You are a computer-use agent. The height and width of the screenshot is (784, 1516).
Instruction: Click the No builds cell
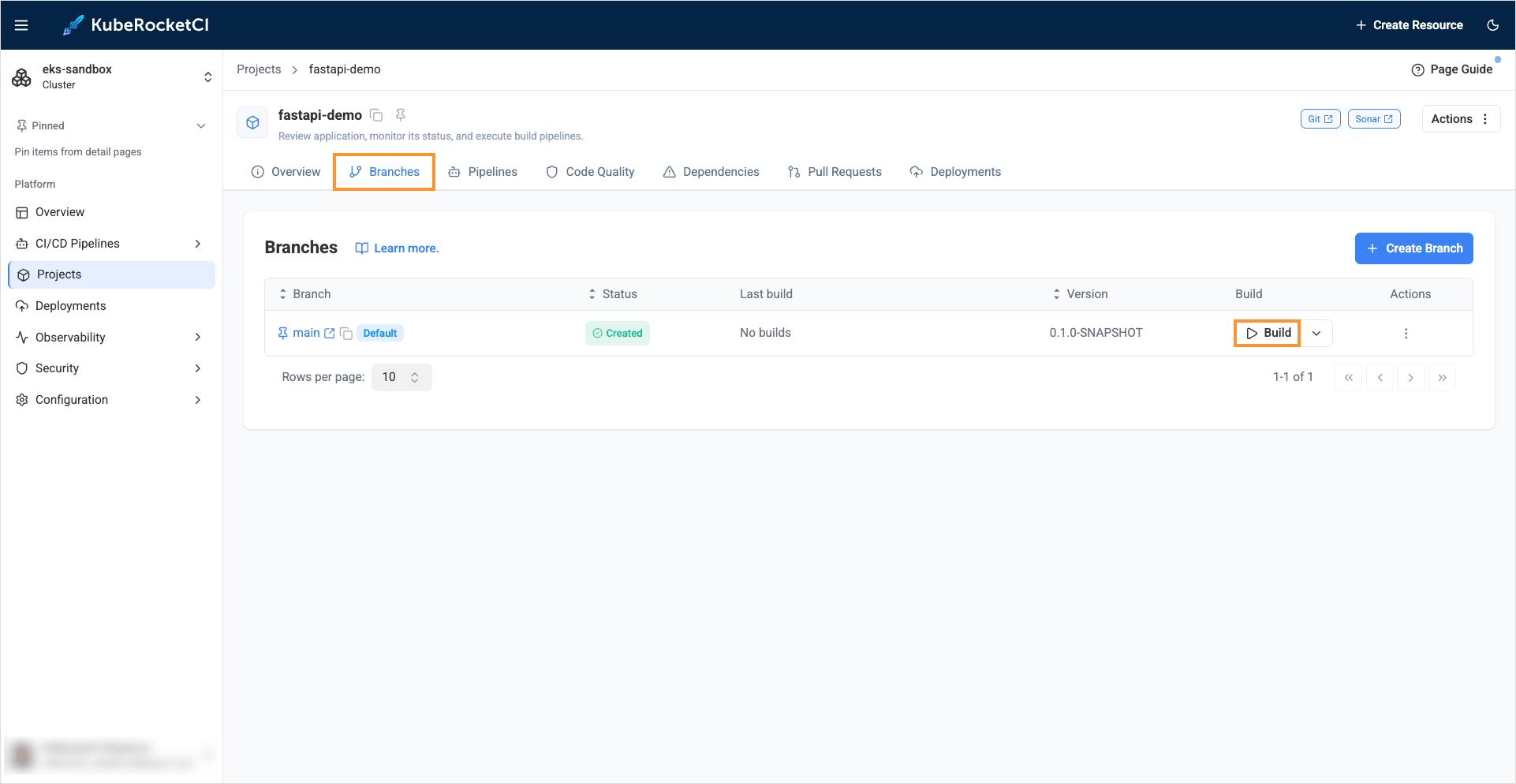(x=765, y=333)
